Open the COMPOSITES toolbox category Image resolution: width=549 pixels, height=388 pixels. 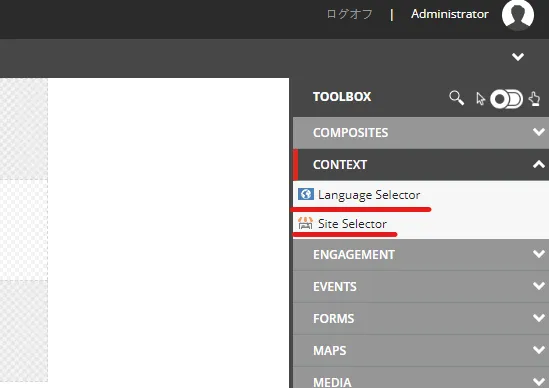pos(421,133)
